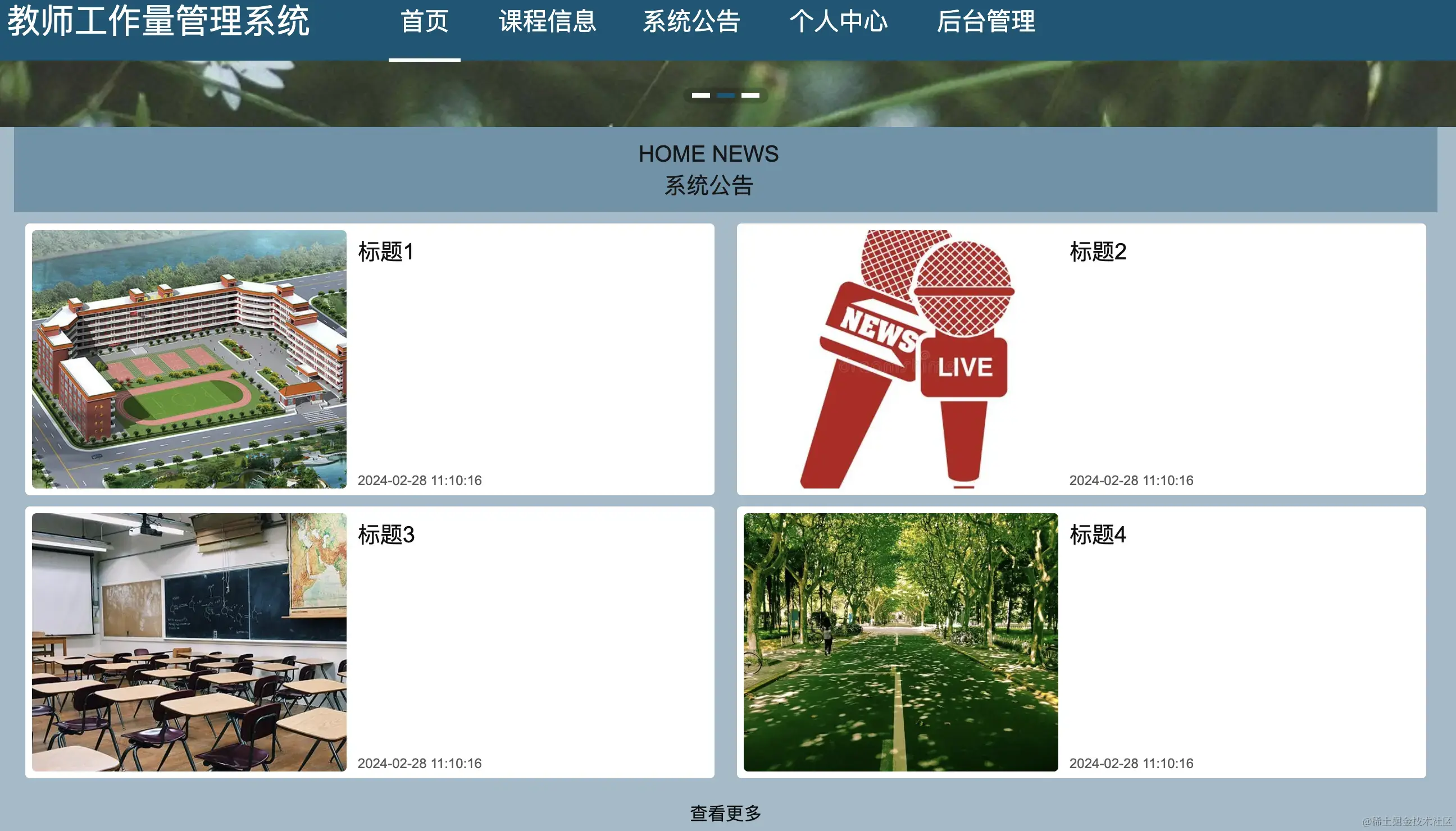
Task: Open the 课程信息 navigation item
Action: (549, 23)
